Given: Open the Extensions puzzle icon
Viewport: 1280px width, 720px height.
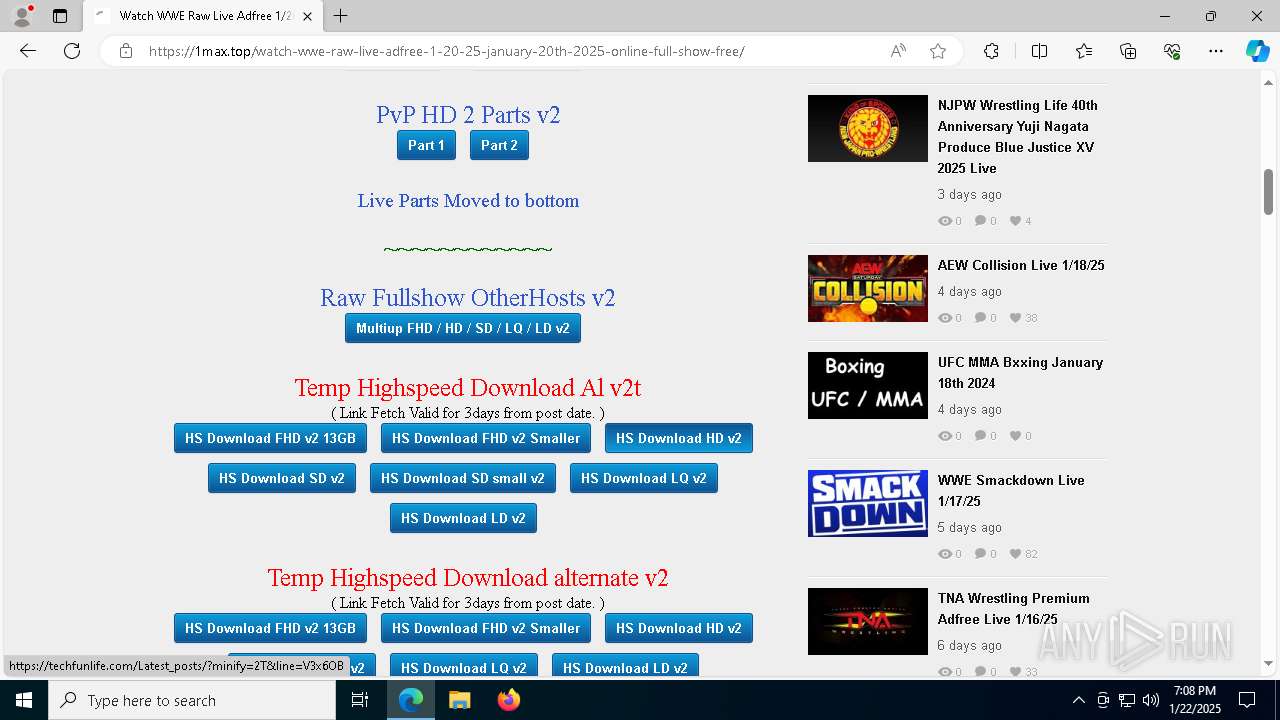Looking at the screenshot, I should coord(991,51).
